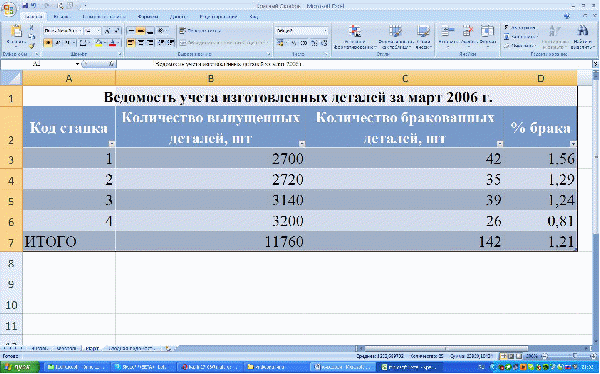600x374 pixels.
Task: Click the Format Painter brush icon
Action: tap(32, 46)
